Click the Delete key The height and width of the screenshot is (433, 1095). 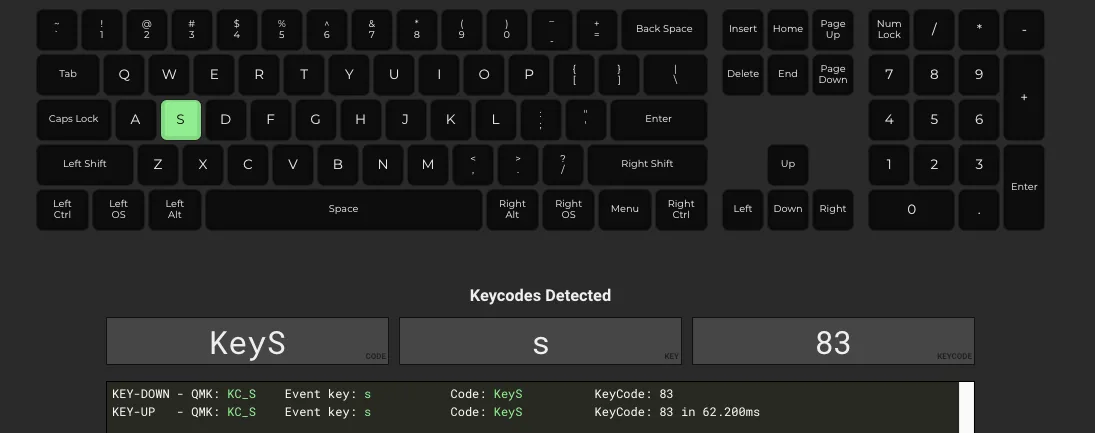(743, 74)
